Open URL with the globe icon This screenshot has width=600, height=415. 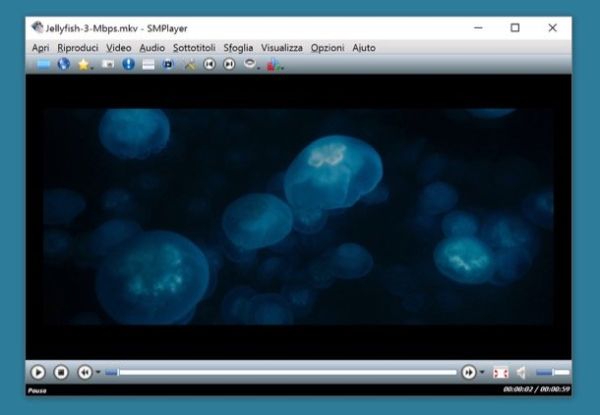64,64
